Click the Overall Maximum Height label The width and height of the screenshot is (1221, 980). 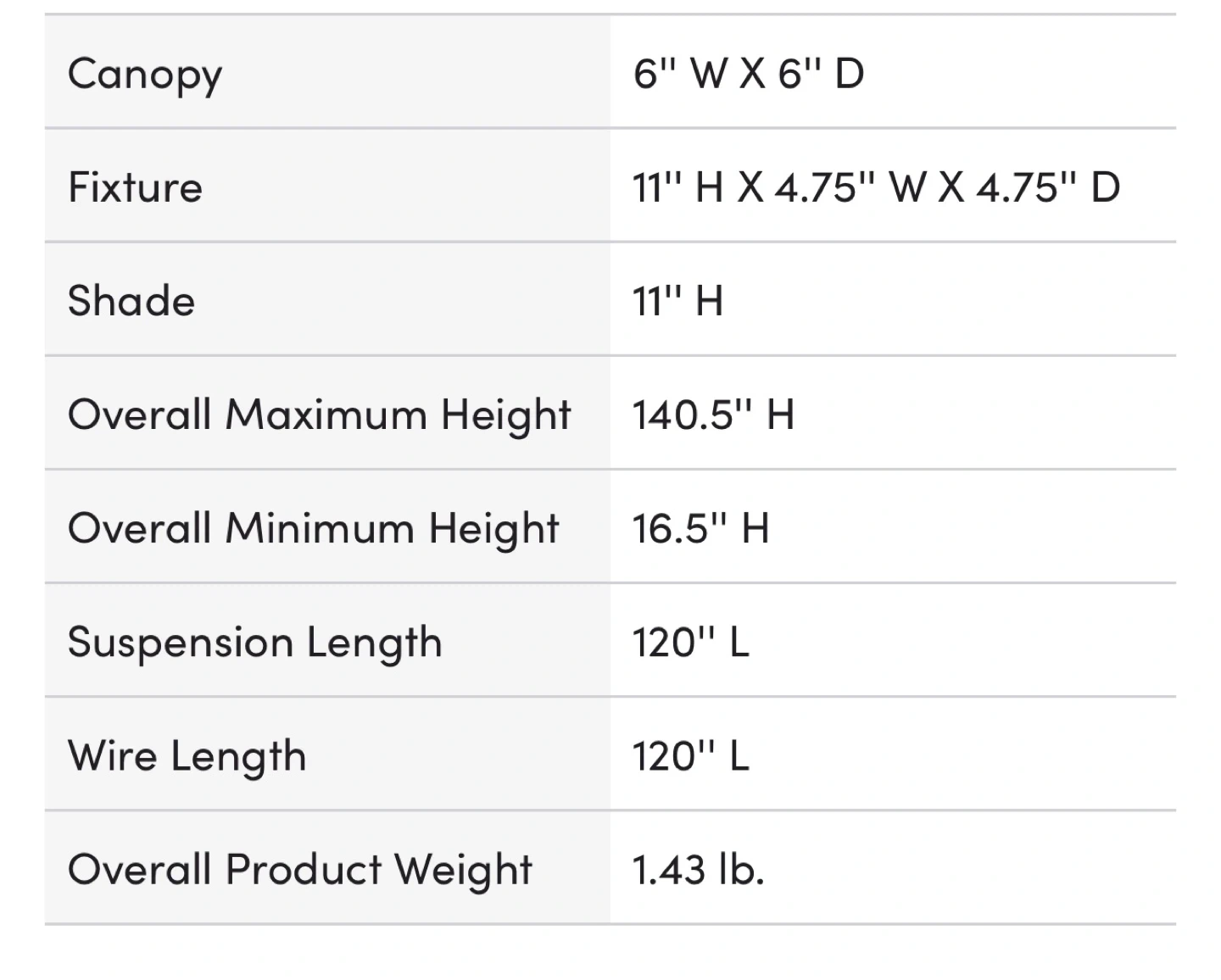tap(319, 415)
